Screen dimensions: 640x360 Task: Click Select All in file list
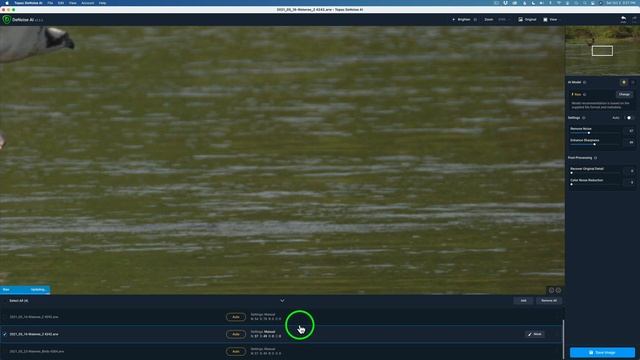pos(19,301)
